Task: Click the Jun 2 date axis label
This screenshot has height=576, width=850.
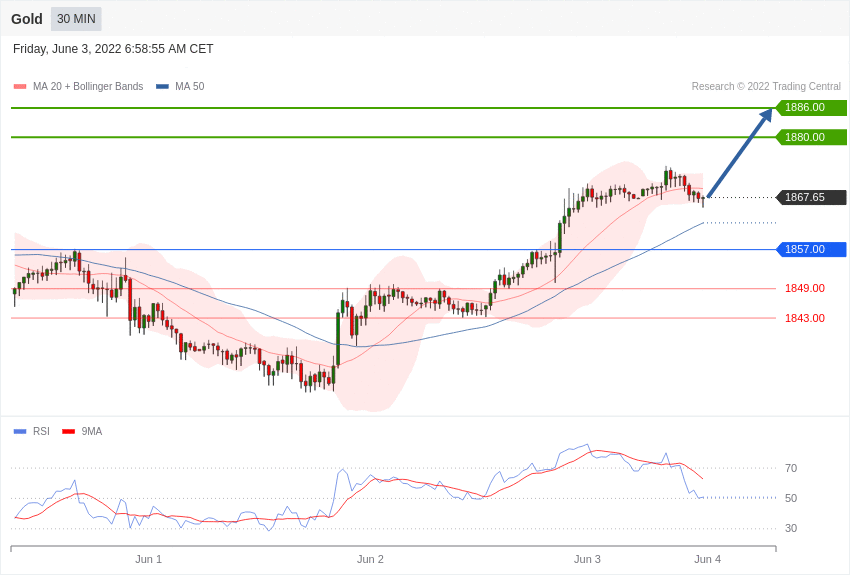Action: tap(370, 559)
